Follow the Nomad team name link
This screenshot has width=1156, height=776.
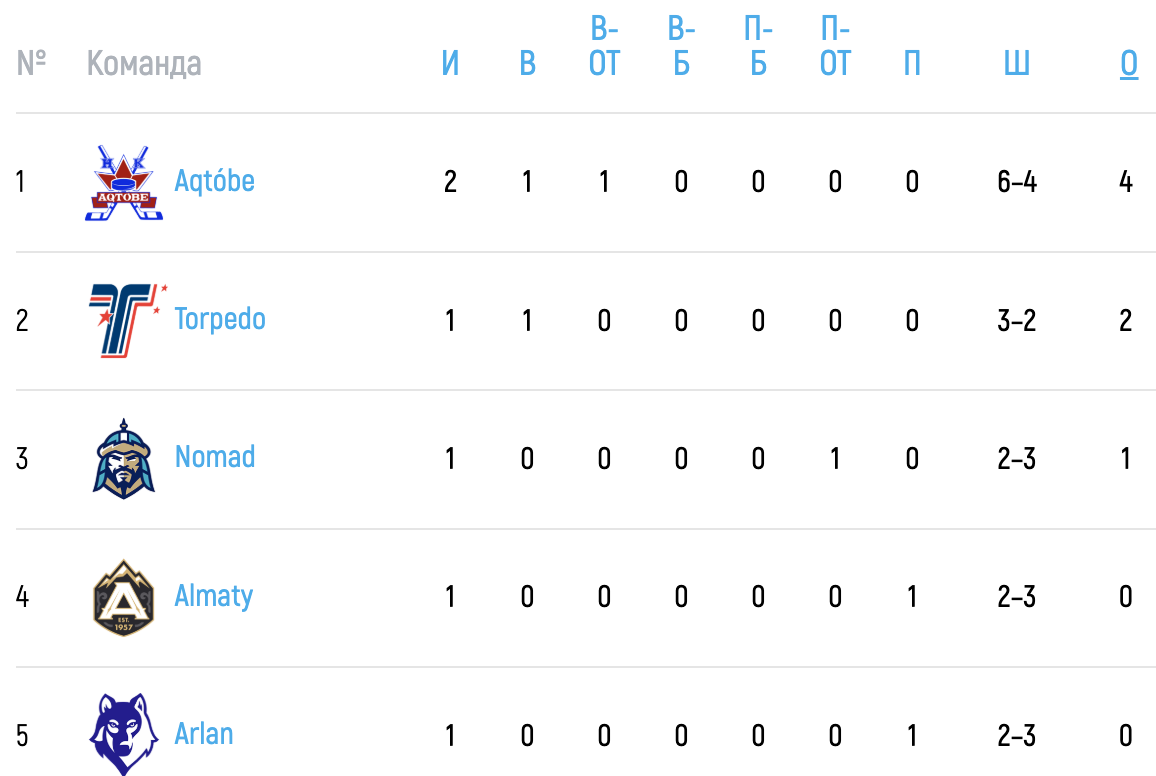tap(215, 457)
